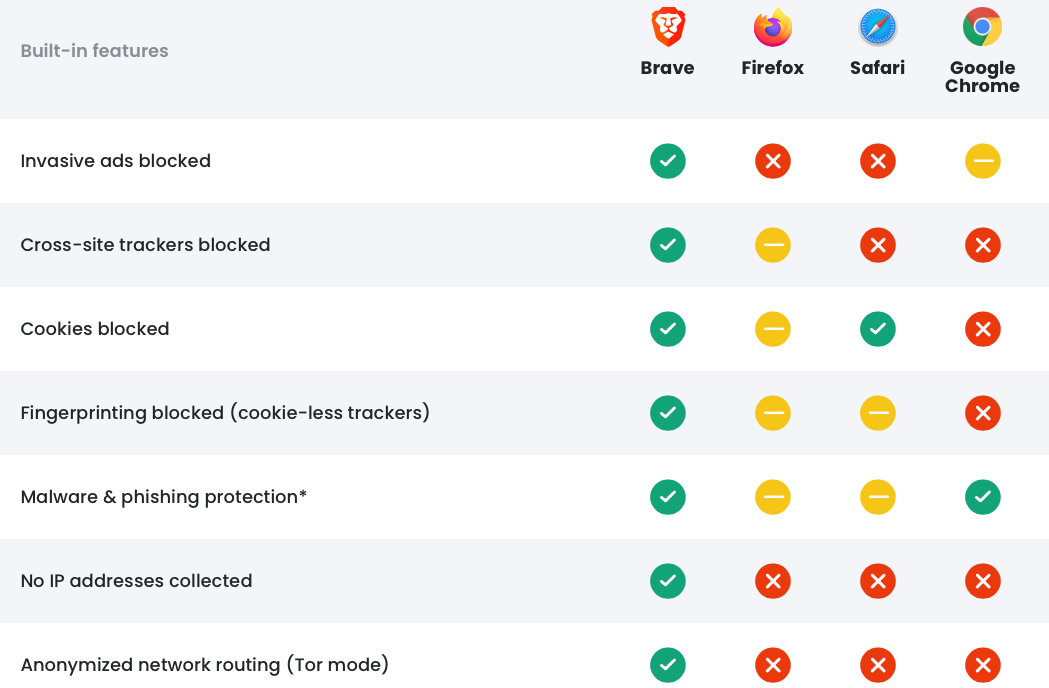Click Brave's green check for Invasive ads blocked
Image resolution: width=1049 pixels, height=688 pixels.
coord(668,161)
